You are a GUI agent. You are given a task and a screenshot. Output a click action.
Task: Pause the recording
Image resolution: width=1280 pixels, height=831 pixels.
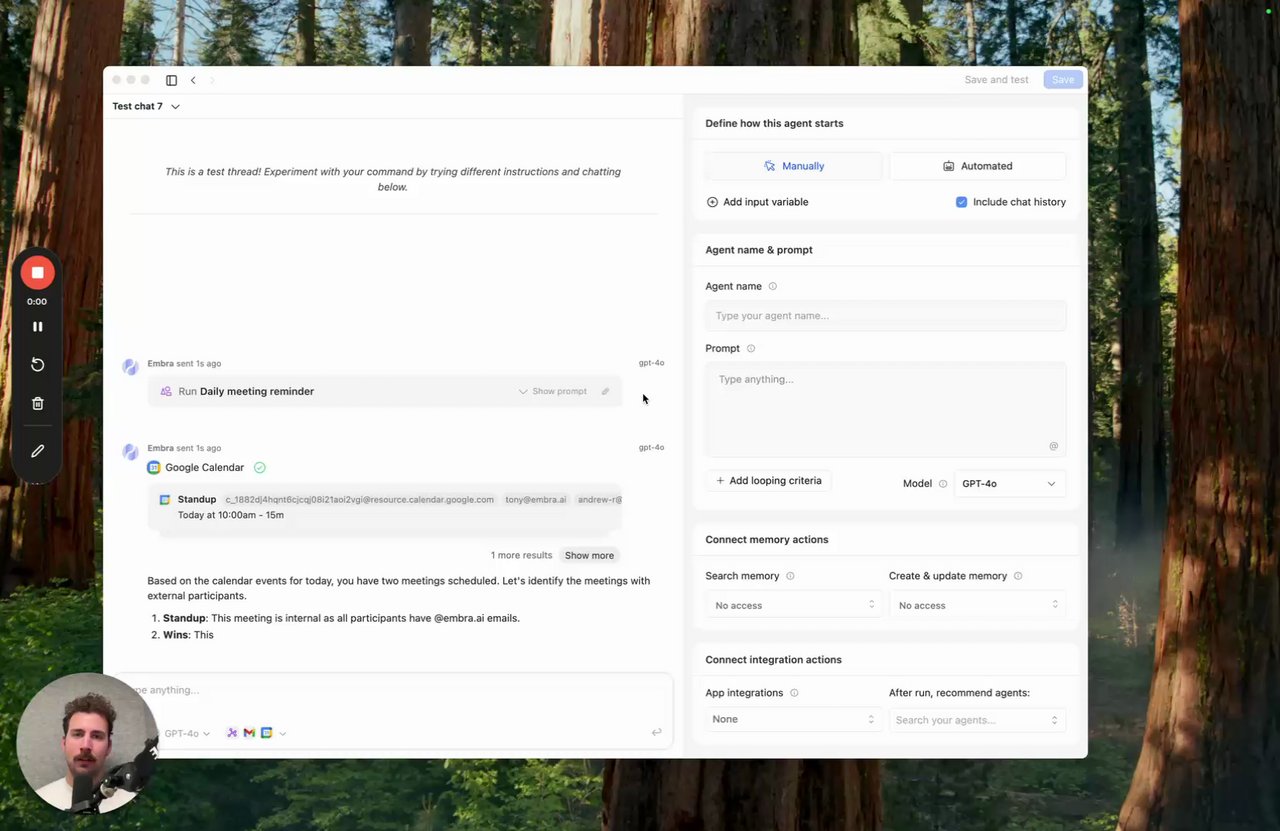(37, 327)
